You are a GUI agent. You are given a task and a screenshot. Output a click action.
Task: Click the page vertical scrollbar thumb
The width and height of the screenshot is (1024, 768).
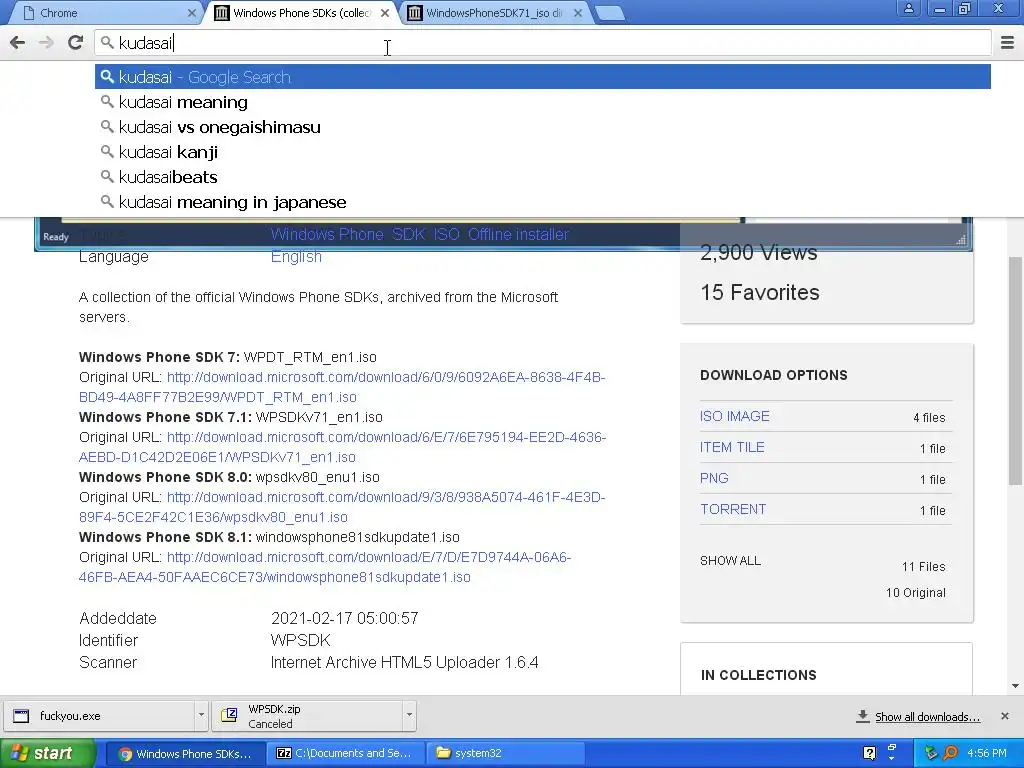tap(1016, 370)
